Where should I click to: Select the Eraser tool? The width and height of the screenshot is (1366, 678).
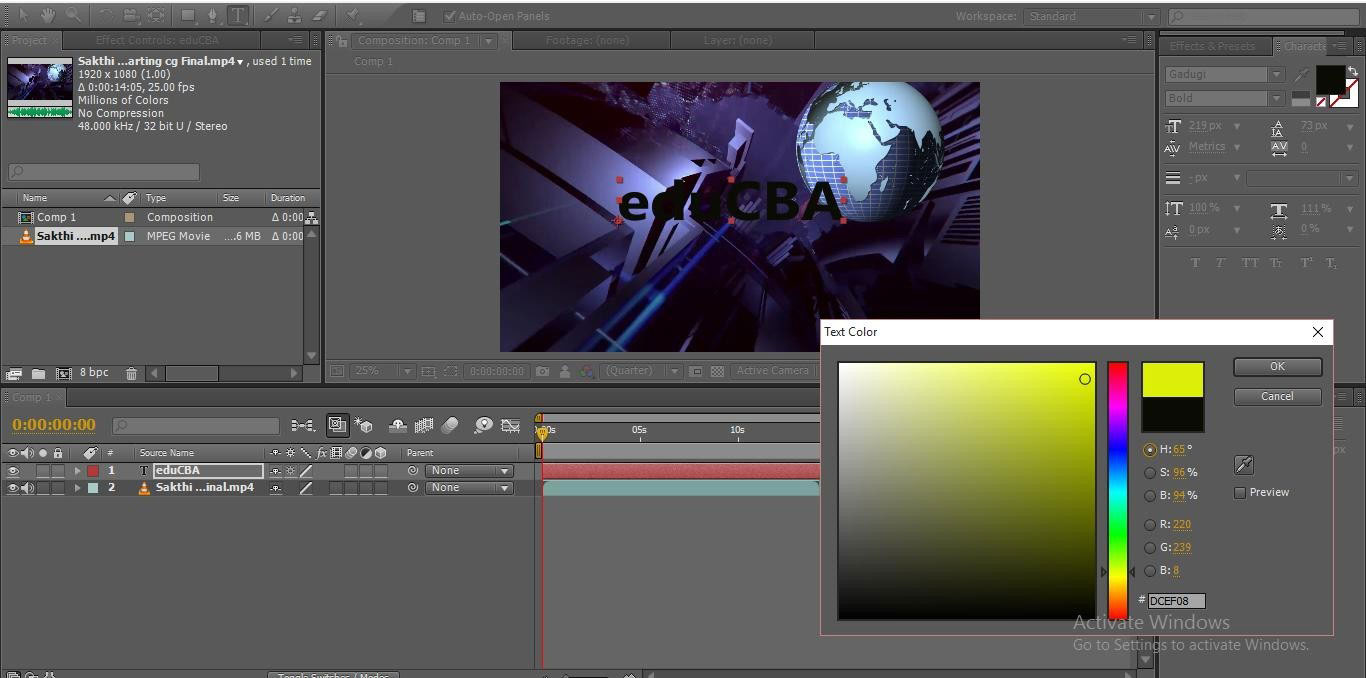click(x=319, y=16)
